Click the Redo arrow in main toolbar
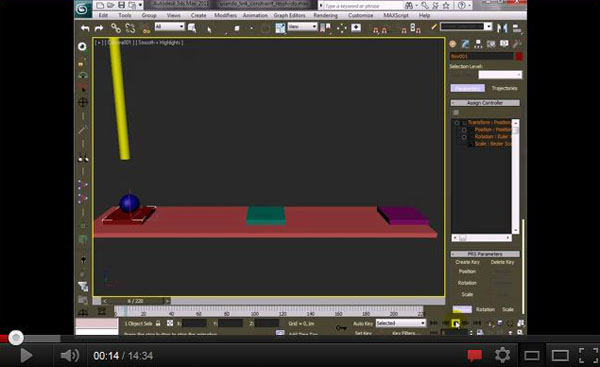Screen dimensions: 600x367 coord(99,28)
